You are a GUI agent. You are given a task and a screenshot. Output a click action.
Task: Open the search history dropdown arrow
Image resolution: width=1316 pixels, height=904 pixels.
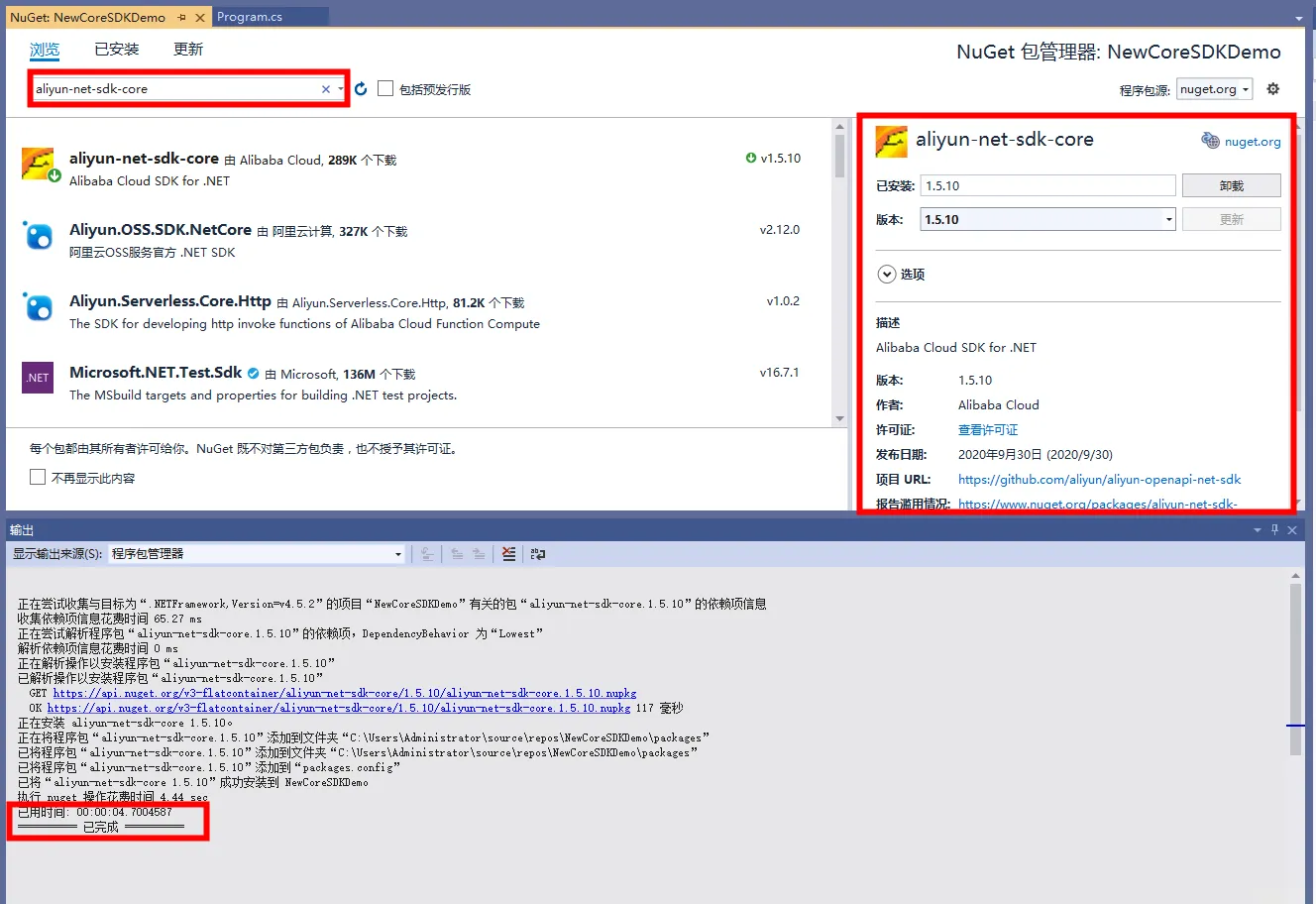coord(341,89)
